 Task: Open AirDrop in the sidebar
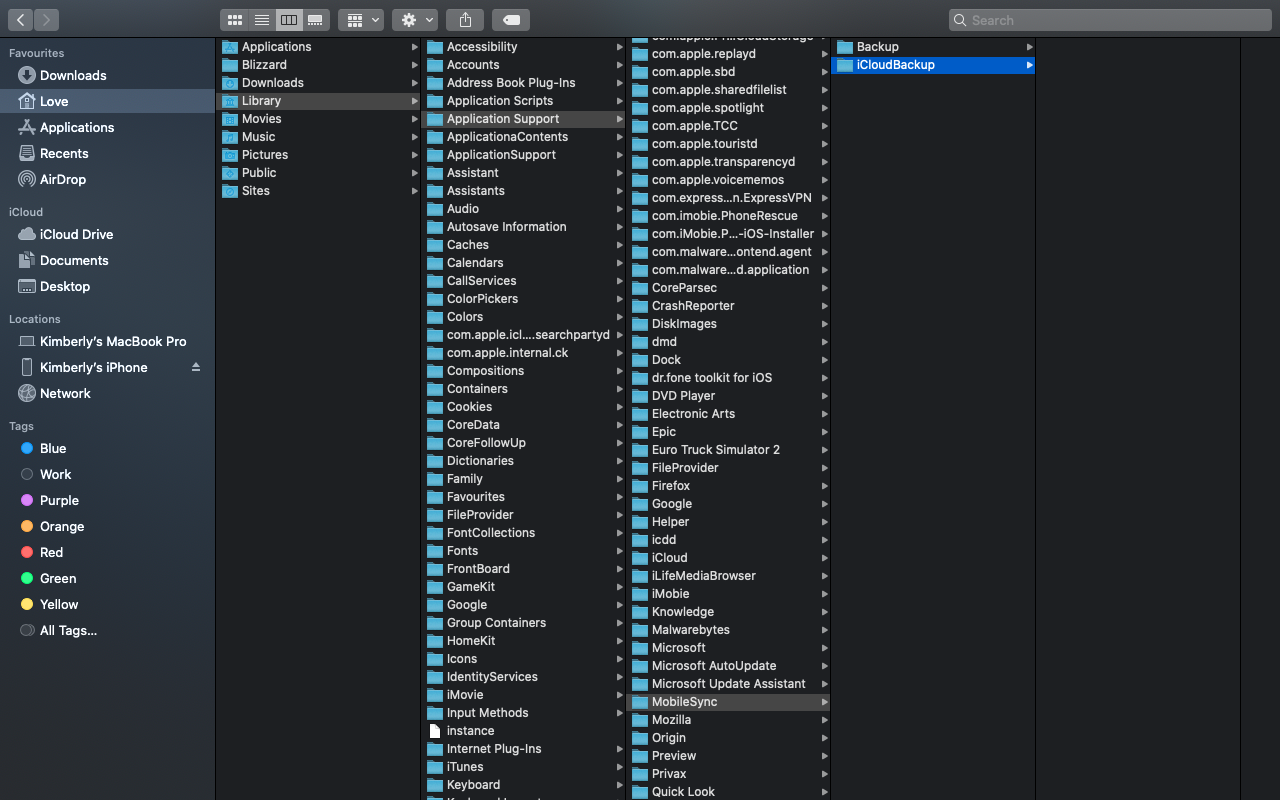107,179
